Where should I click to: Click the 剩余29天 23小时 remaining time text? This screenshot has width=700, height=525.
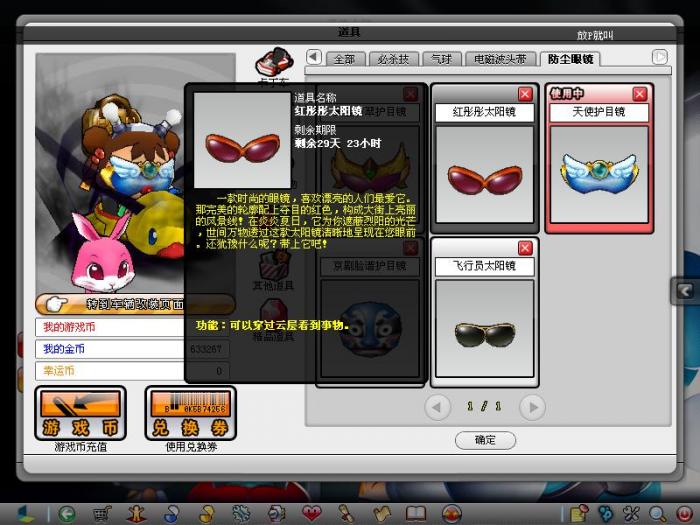tap(338, 144)
